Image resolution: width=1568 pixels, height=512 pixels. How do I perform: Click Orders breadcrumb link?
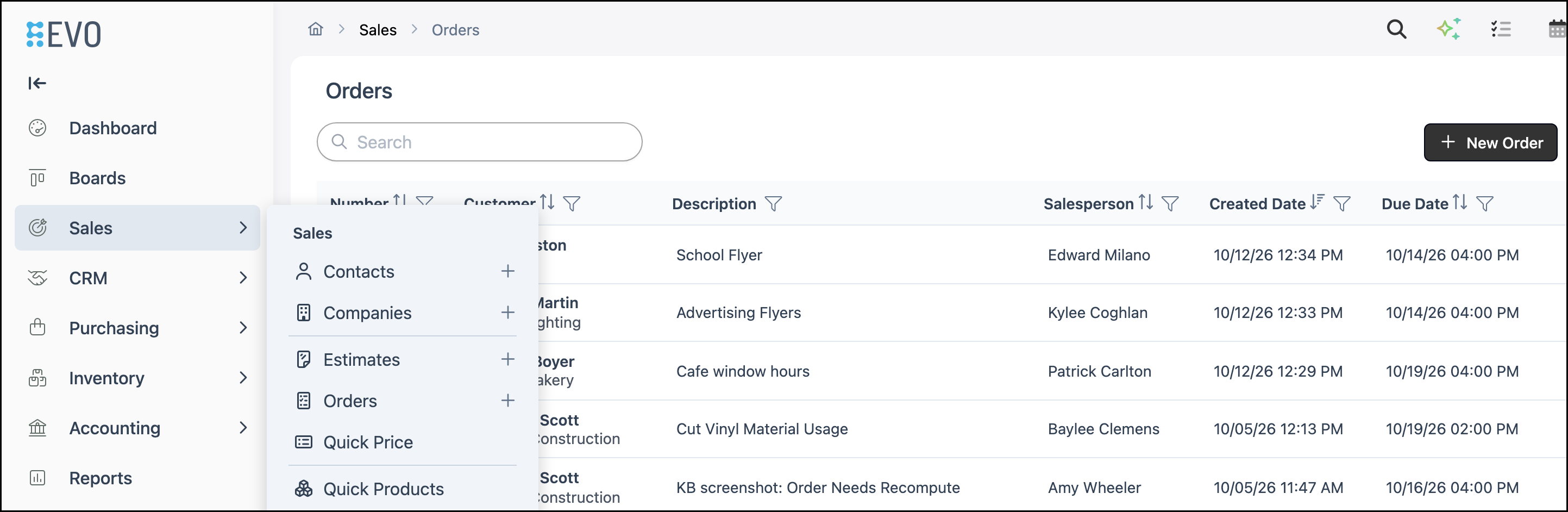tap(455, 30)
